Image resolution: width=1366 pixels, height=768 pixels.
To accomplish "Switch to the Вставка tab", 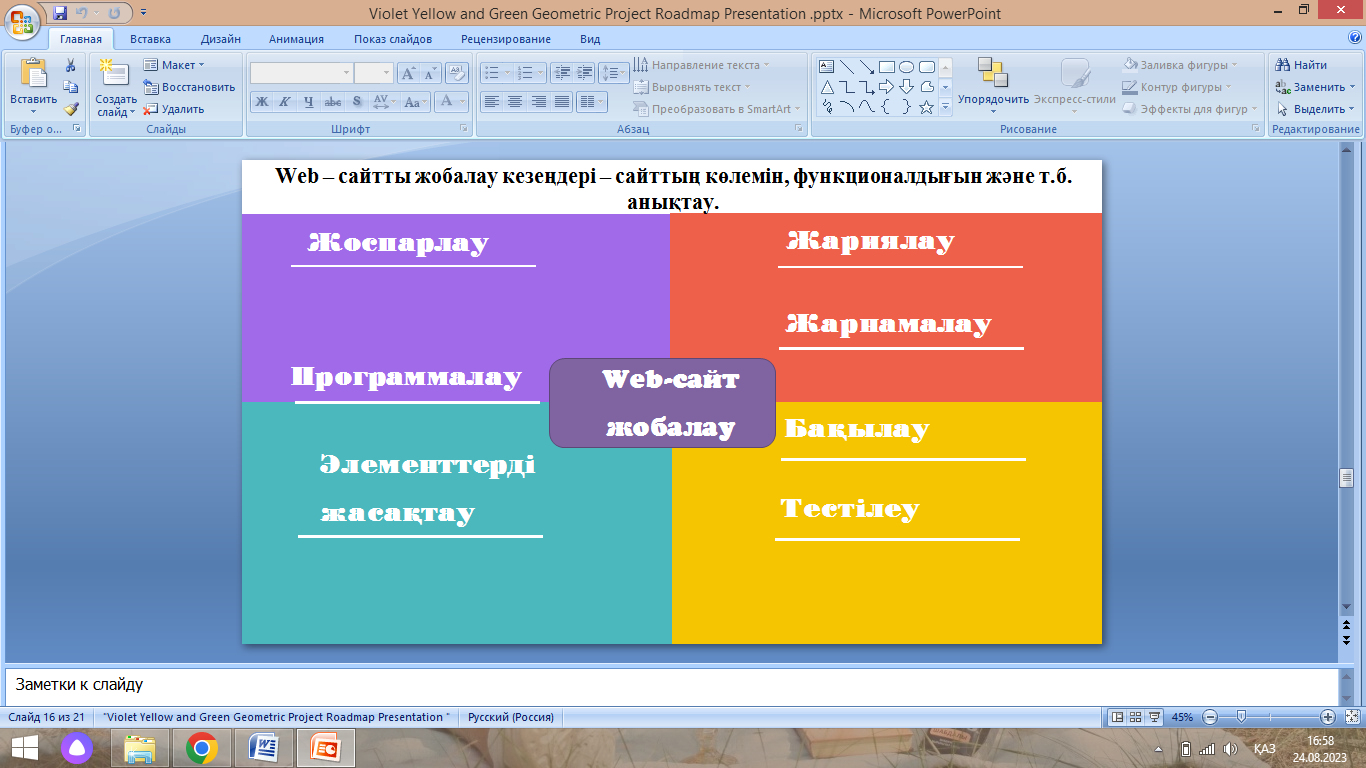I will coord(150,39).
